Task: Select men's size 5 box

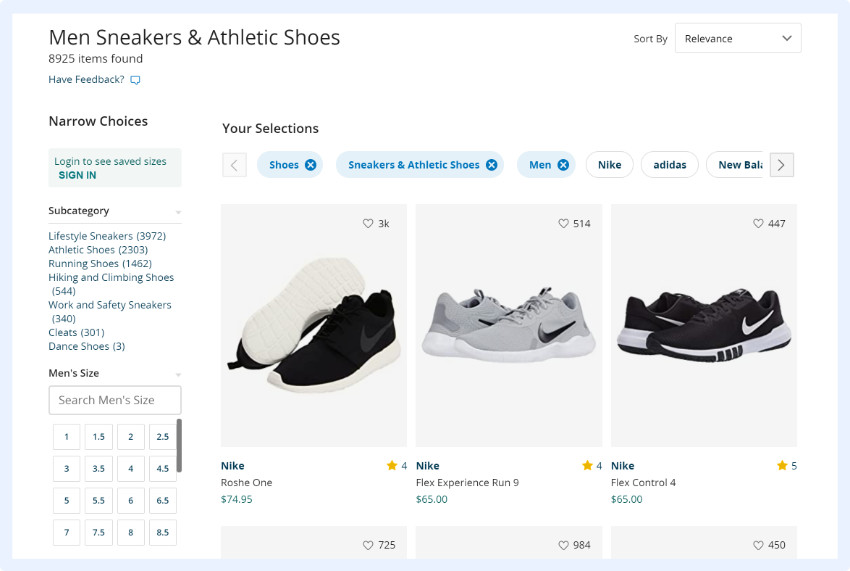Action: (x=66, y=501)
